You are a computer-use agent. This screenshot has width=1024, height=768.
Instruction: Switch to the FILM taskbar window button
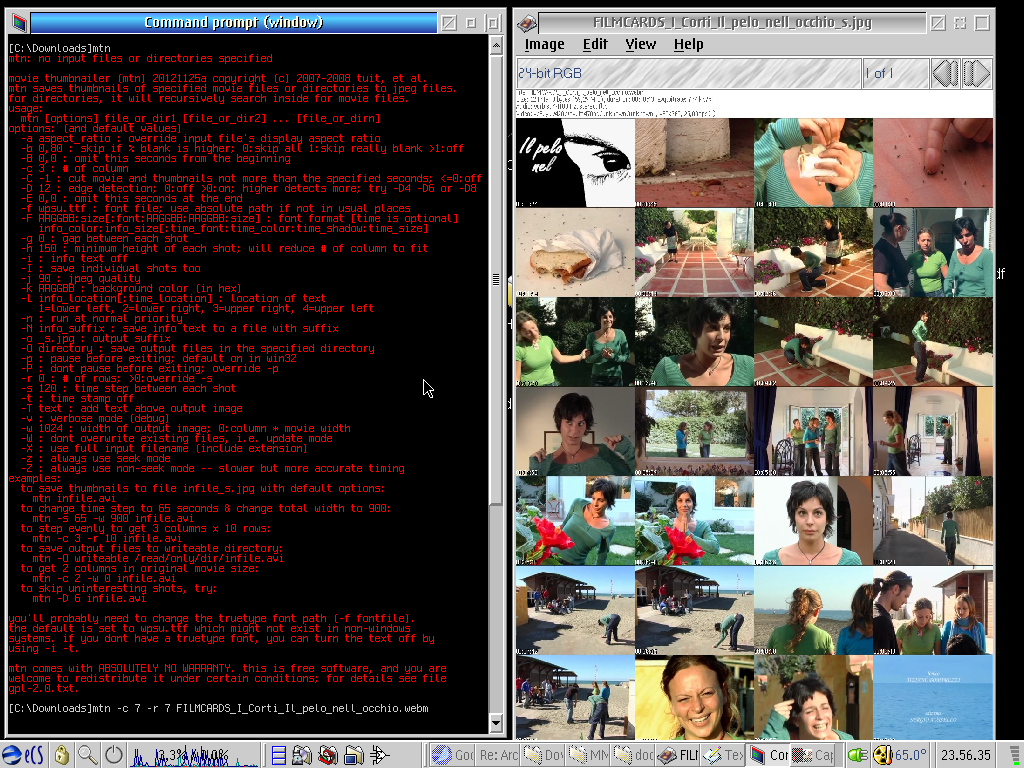[678, 755]
